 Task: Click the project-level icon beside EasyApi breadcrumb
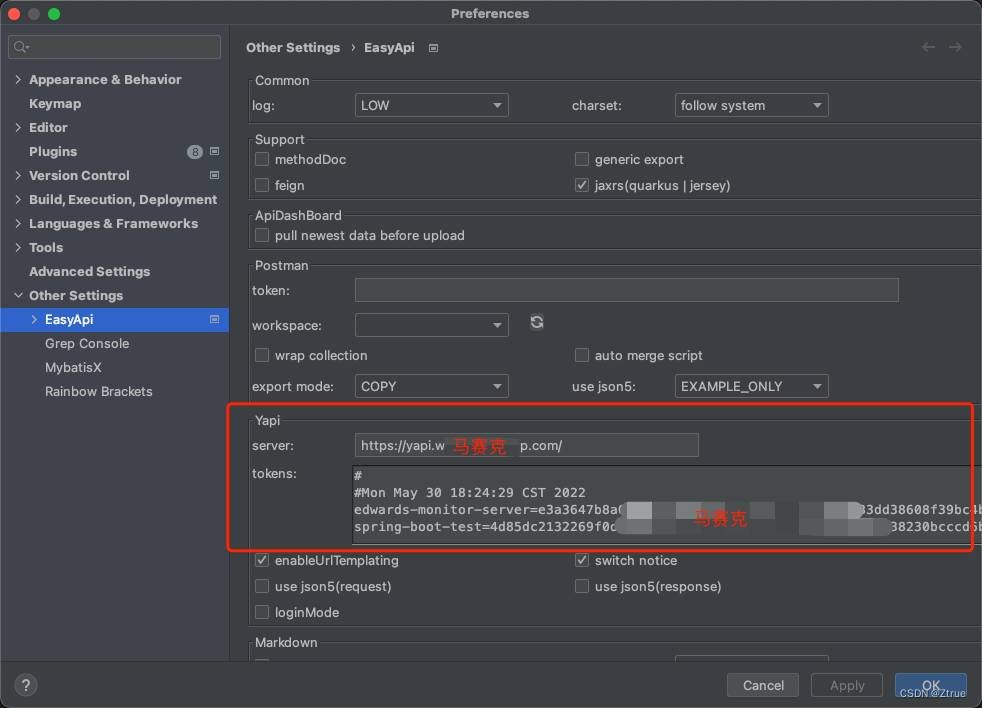[433, 48]
